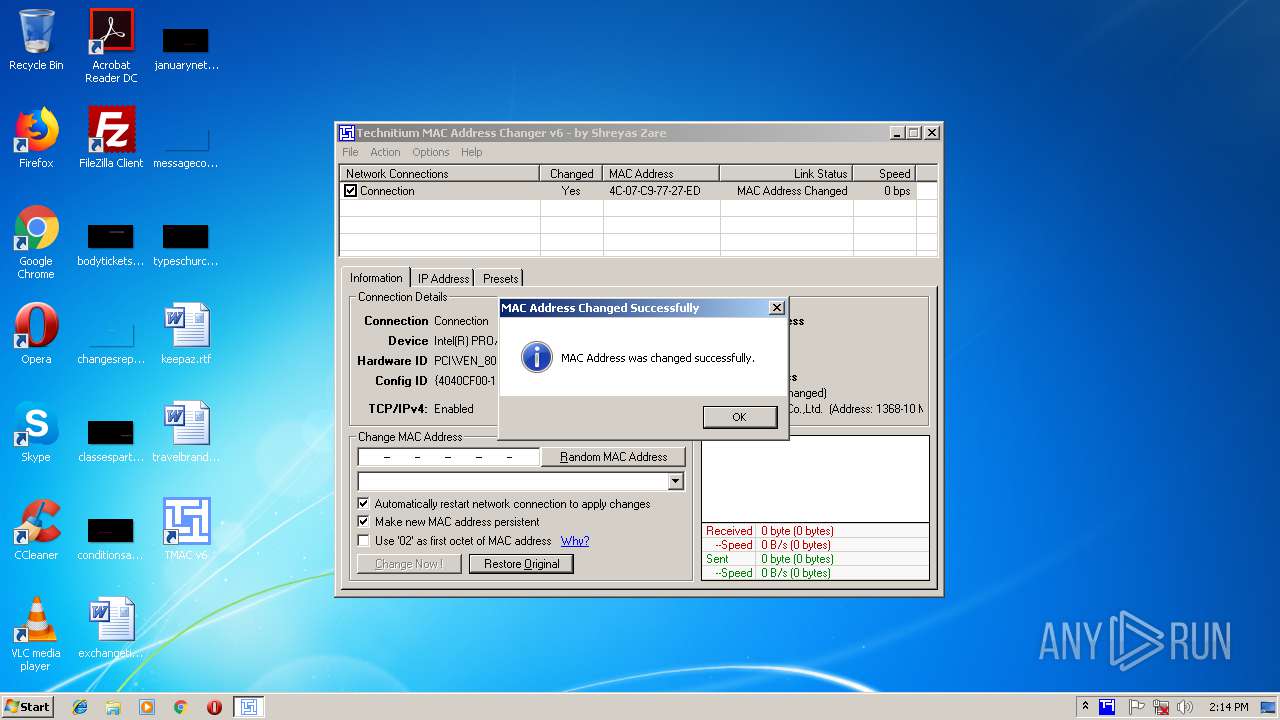Open volume control in tray
Viewport: 1280px width, 720px height.
[x=1186, y=707]
